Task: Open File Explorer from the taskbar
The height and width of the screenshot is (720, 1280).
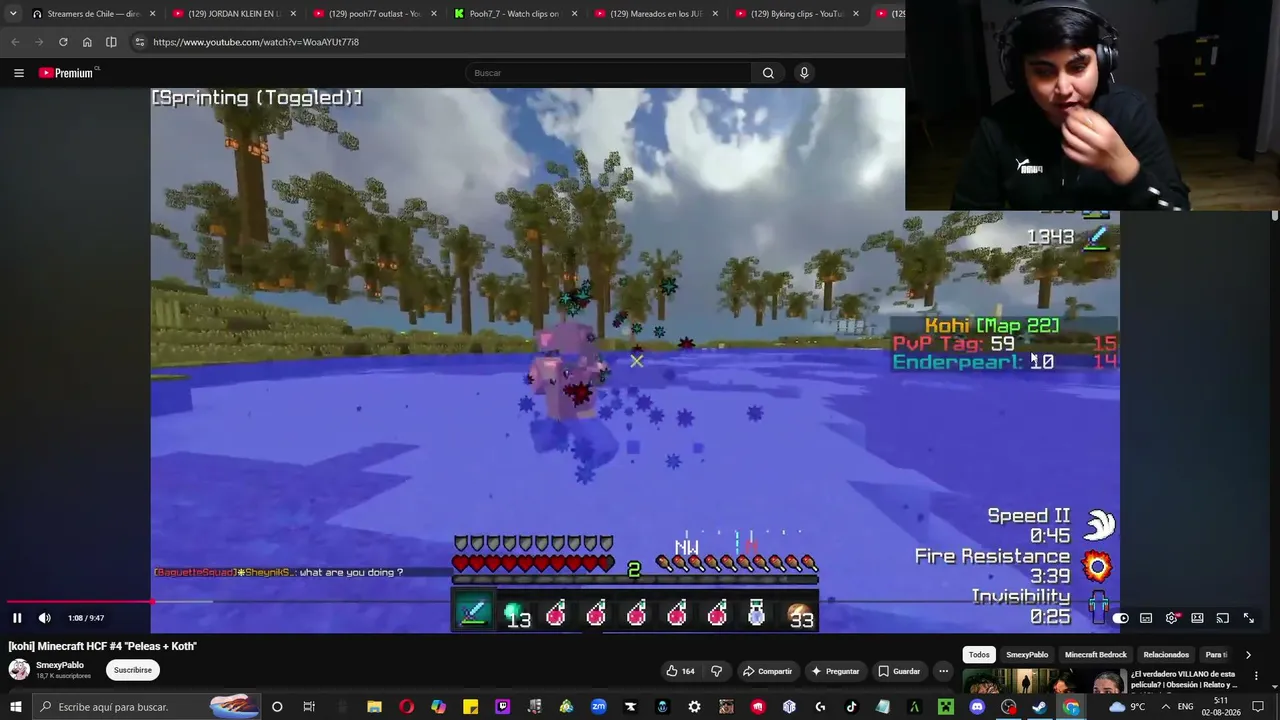Action: pyautogui.click(x=374, y=707)
